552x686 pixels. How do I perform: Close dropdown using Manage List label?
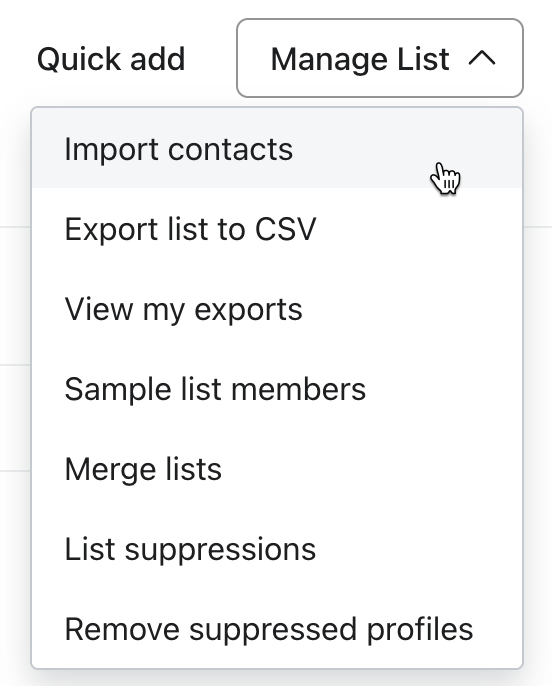[x=360, y=59]
